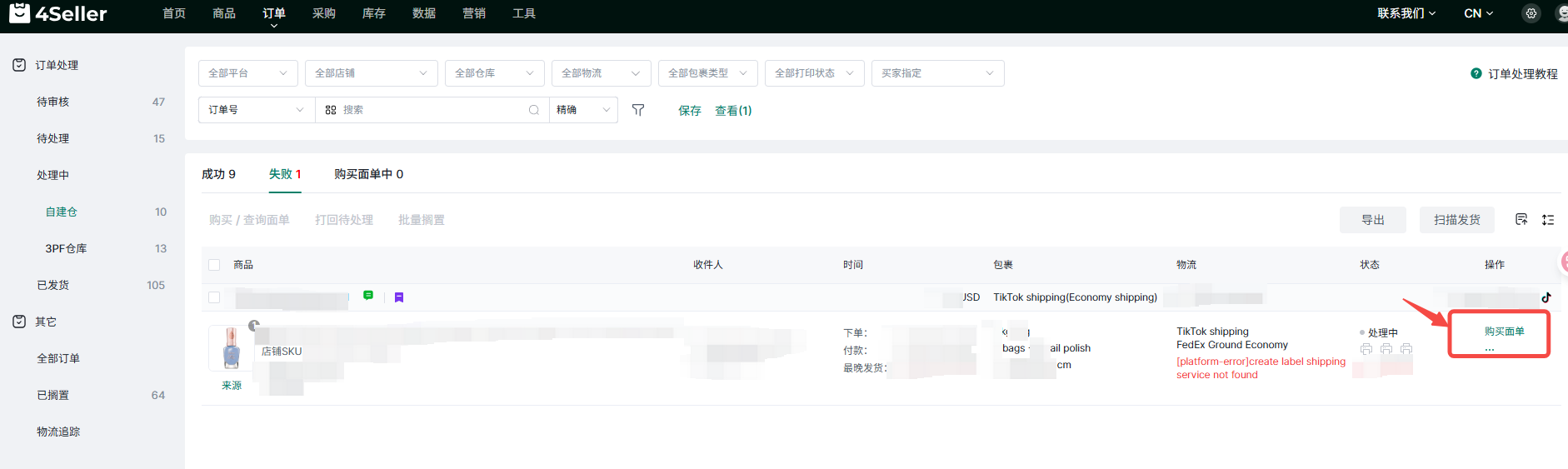Image resolution: width=1568 pixels, height=469 pixels.
Task: Click the column settings icon beside 扫描发货
Action: [1521, 219]
